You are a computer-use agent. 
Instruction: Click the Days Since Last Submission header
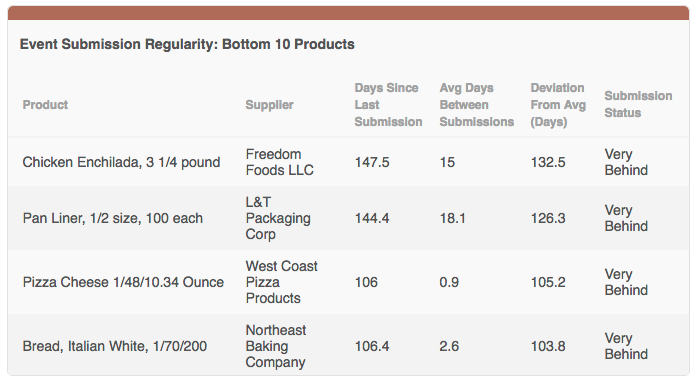(388, 105)
